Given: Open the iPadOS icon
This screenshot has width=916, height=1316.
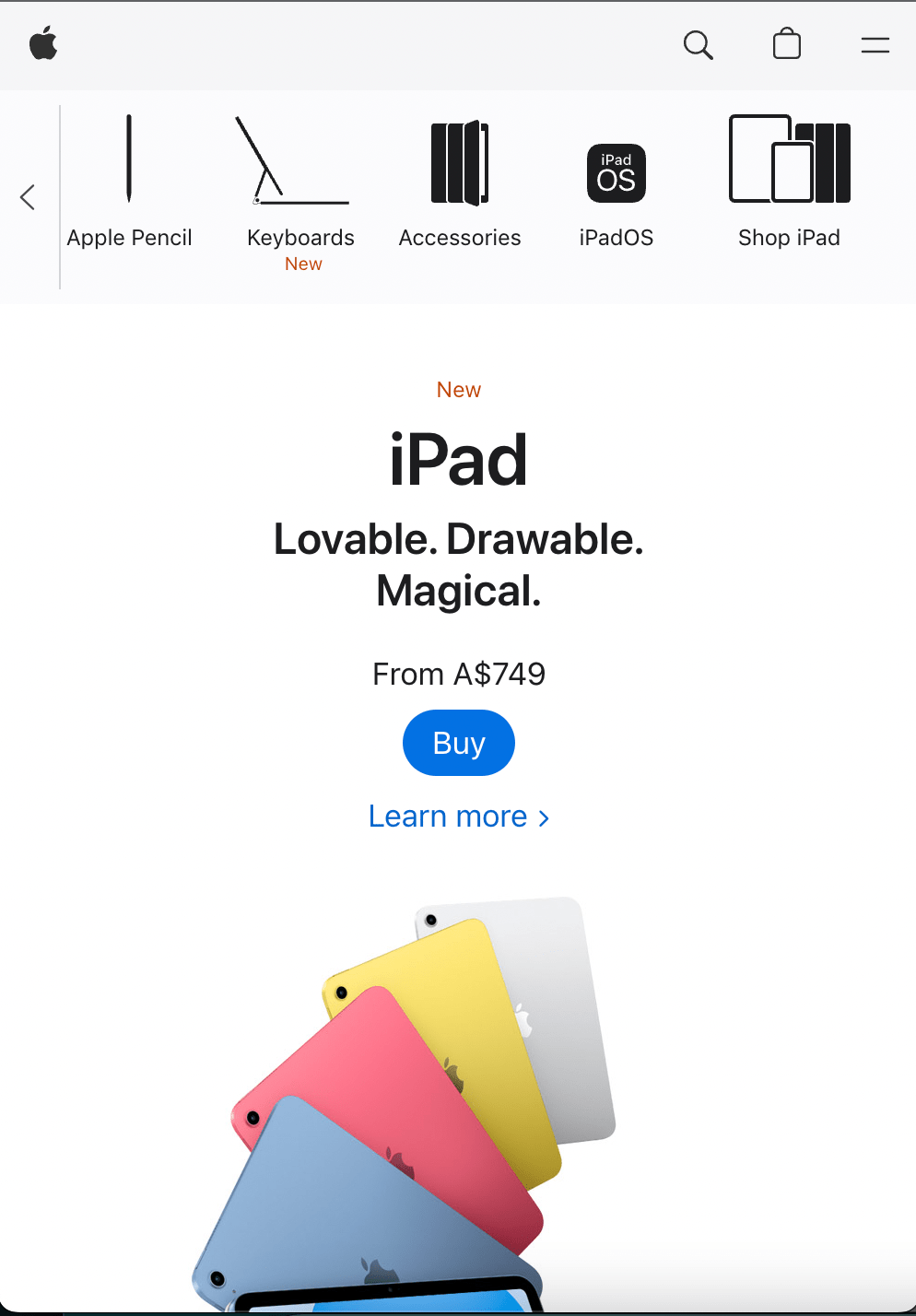Looking at the screenshot, I should point(617,173).
